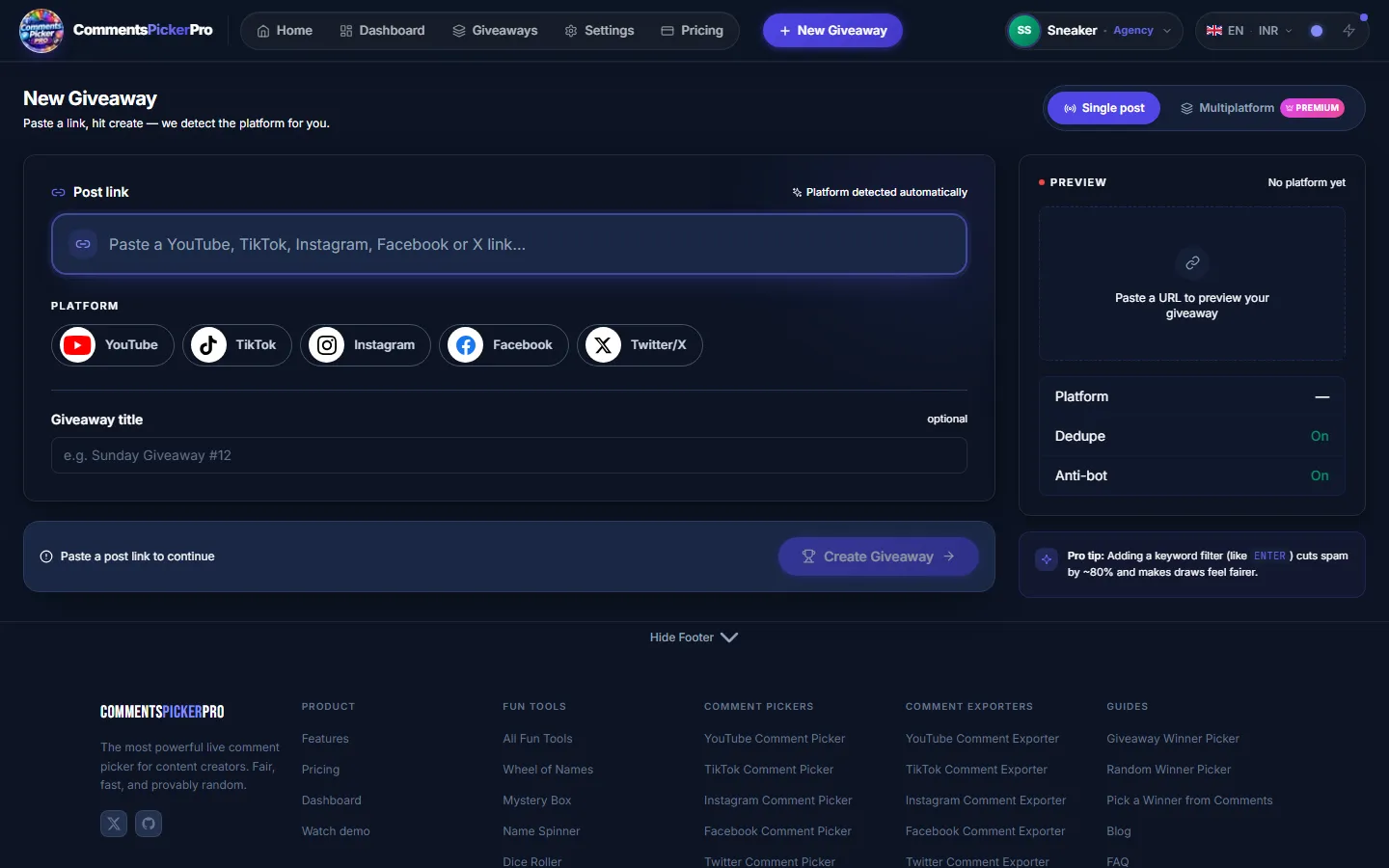Open the TikTok Comment Exporter footer link
The image size is (1389, 868).
pos(976,770)
